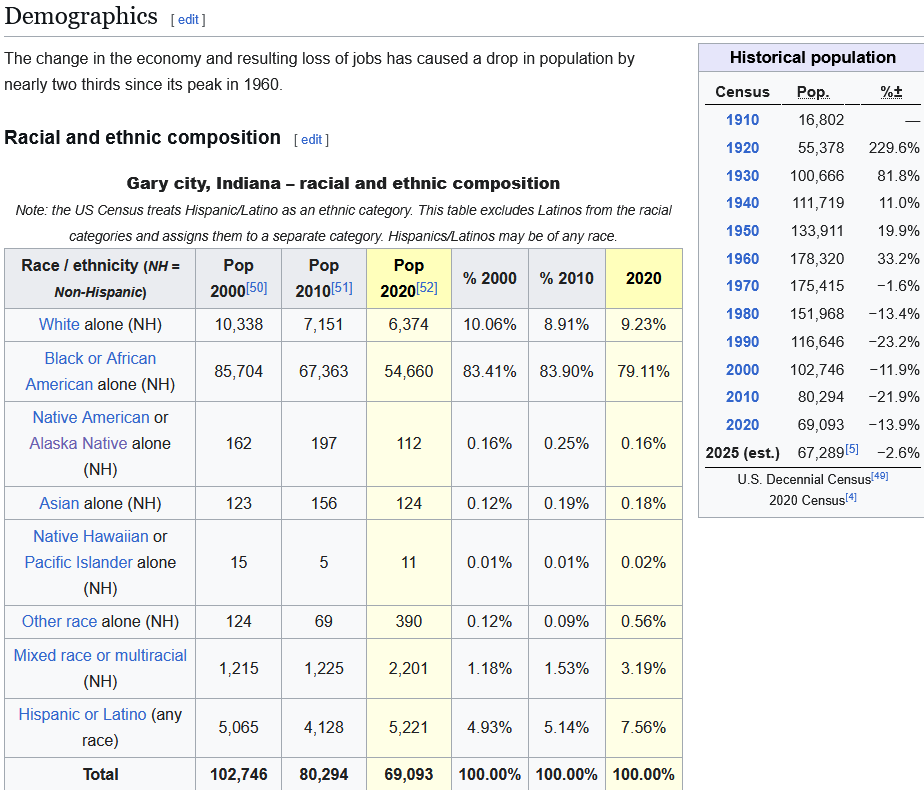Open the 2000 census year link
This screenshot has width=924, height=790.
tap(742, 369)
